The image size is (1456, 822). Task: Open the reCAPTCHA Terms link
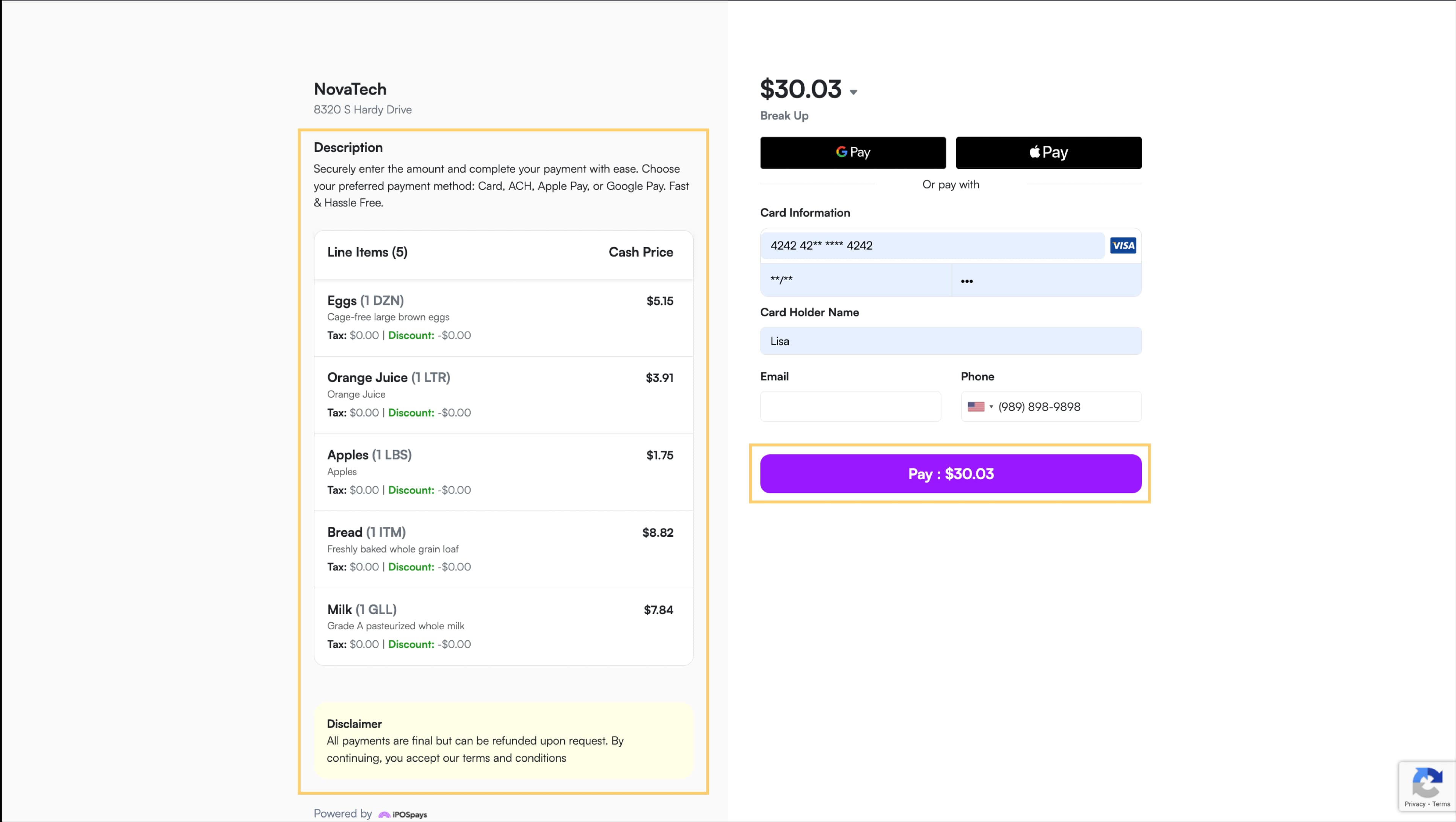pos(1441,804)
